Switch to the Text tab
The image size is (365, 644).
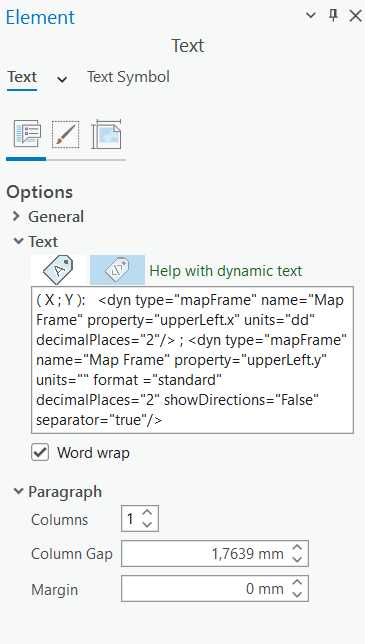click(x=22, y=77)
